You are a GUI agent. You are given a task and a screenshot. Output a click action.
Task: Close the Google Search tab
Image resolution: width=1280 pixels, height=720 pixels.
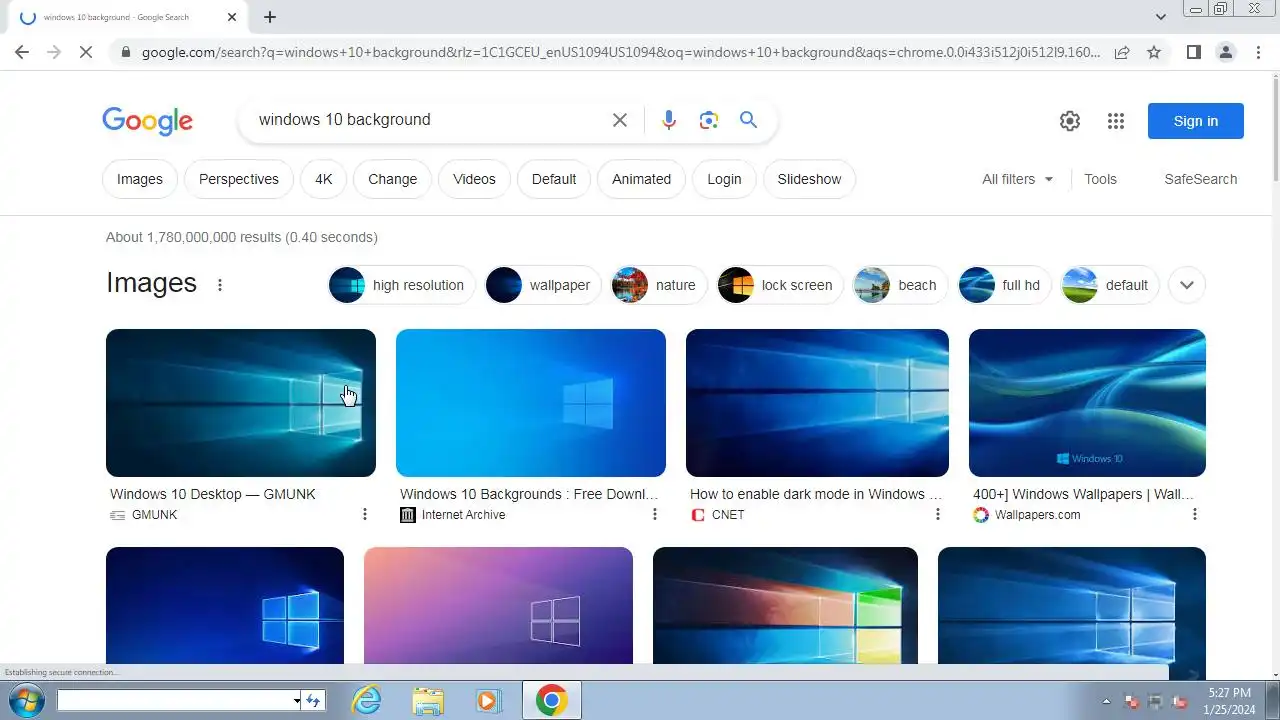[232, 17]
